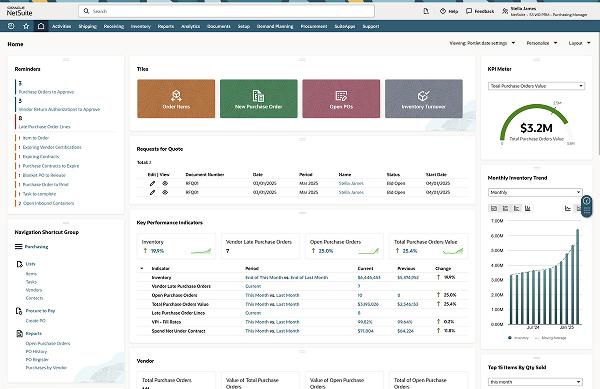Image resolution: width=600 pixels, height=389 pixels.
Task: Click Purchases by Vendor report shortcut
Action: 46,368
